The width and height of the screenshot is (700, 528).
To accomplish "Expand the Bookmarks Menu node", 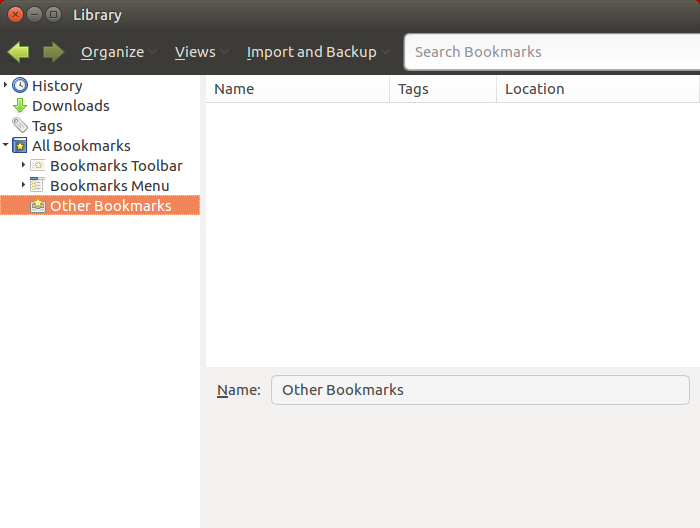I will 23,184.
